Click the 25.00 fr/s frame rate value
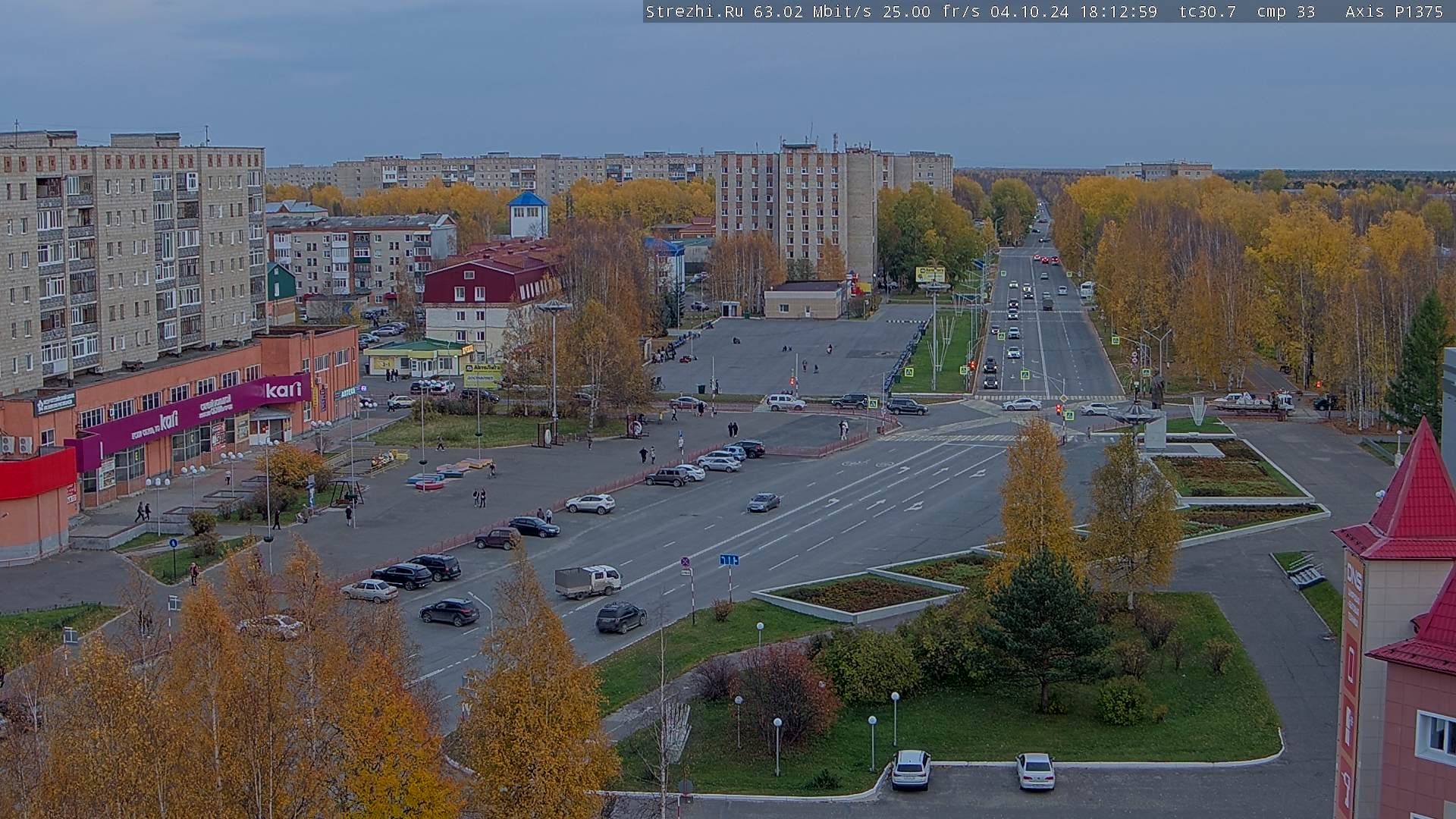This screenshot has width=1456, height=819. (931, 11)
